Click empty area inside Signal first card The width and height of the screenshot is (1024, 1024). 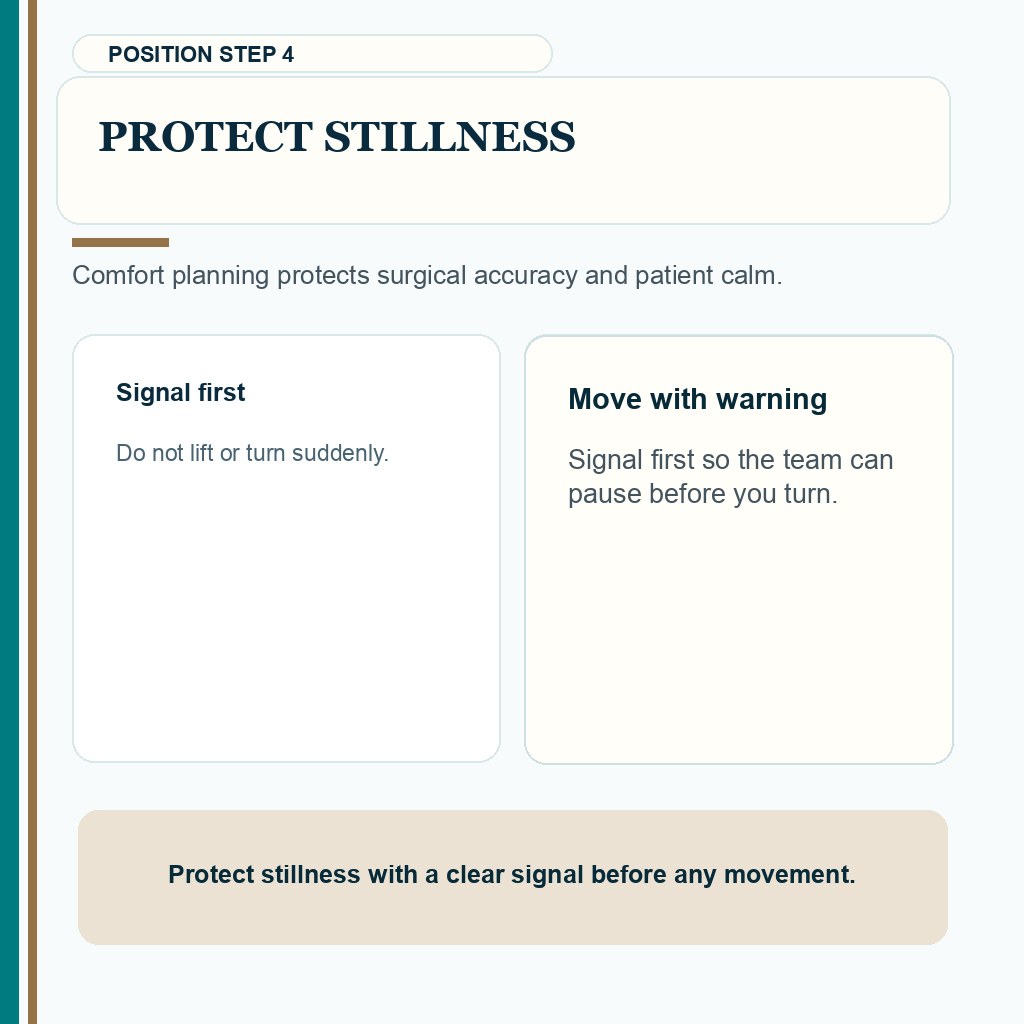point(286,614)
